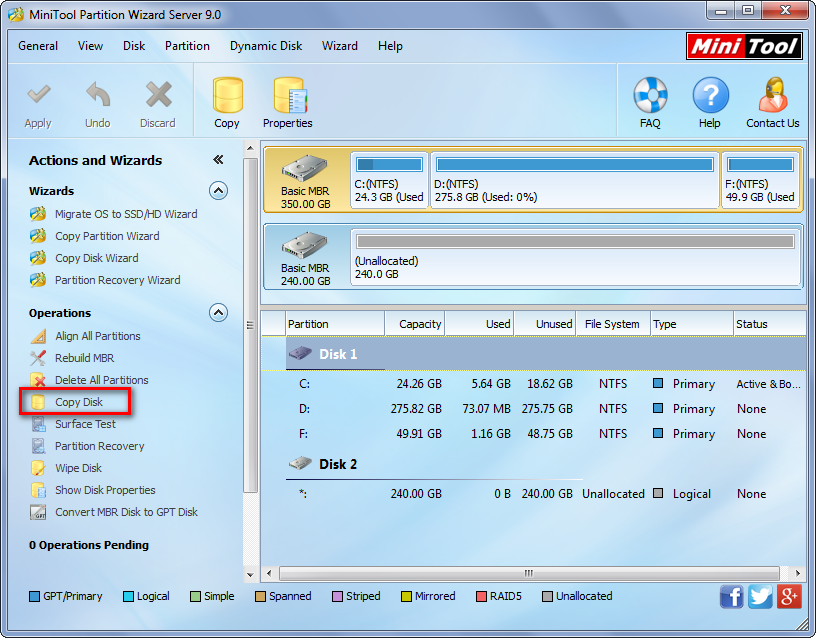Sort by the Used column header
The width and height of the screenshot is (816, 638).
pyautogui.click(x=480, y=324)
